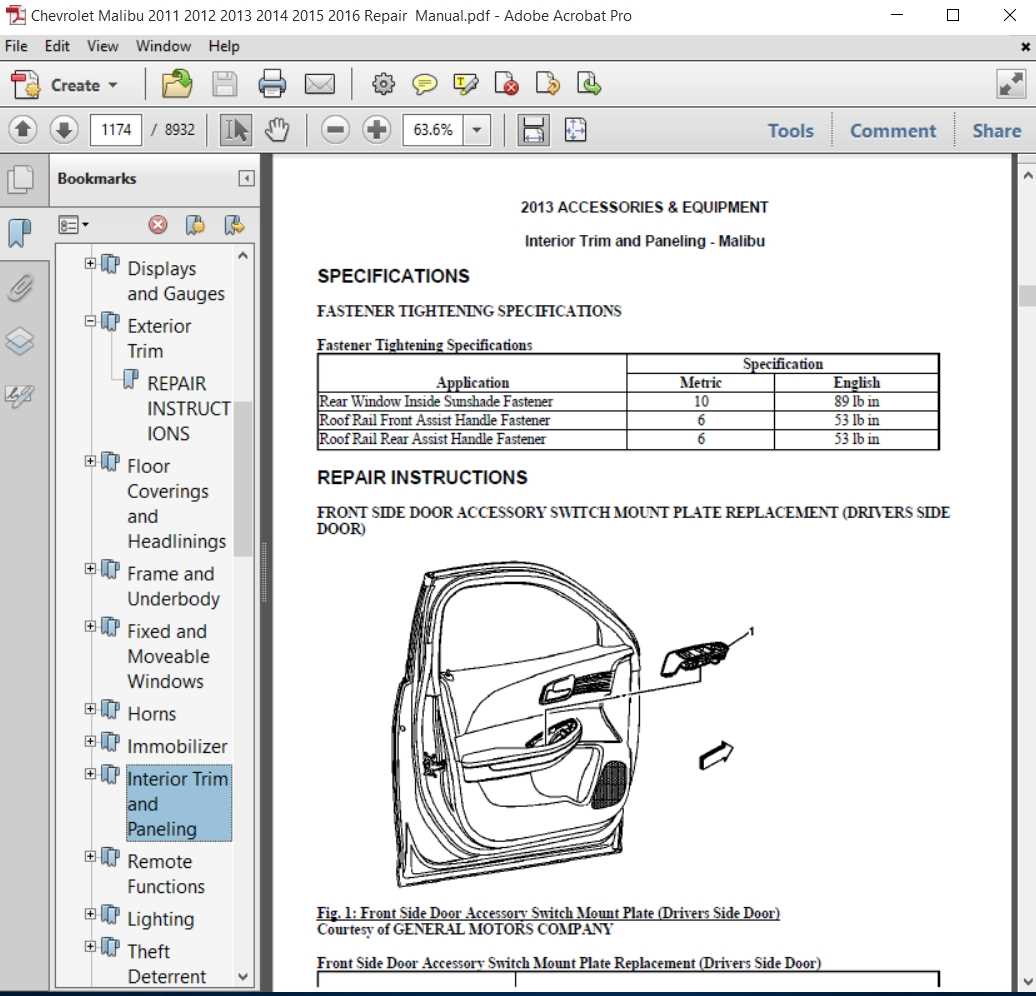Print the document with printer icon

coord(272,84)
